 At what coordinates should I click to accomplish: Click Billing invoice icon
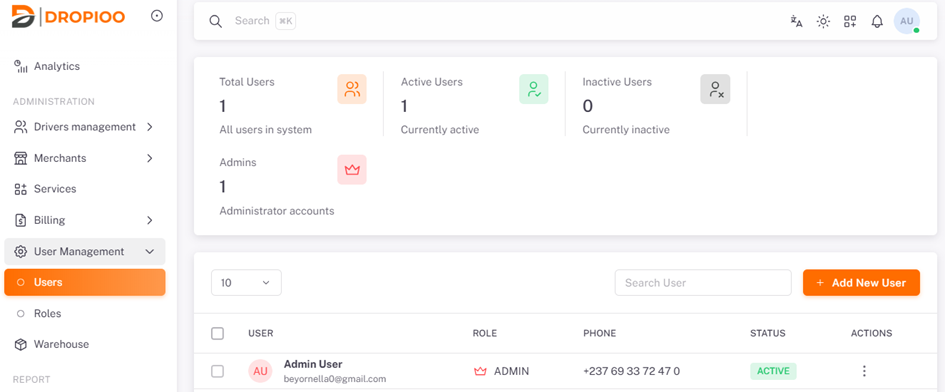click(21, 220)
